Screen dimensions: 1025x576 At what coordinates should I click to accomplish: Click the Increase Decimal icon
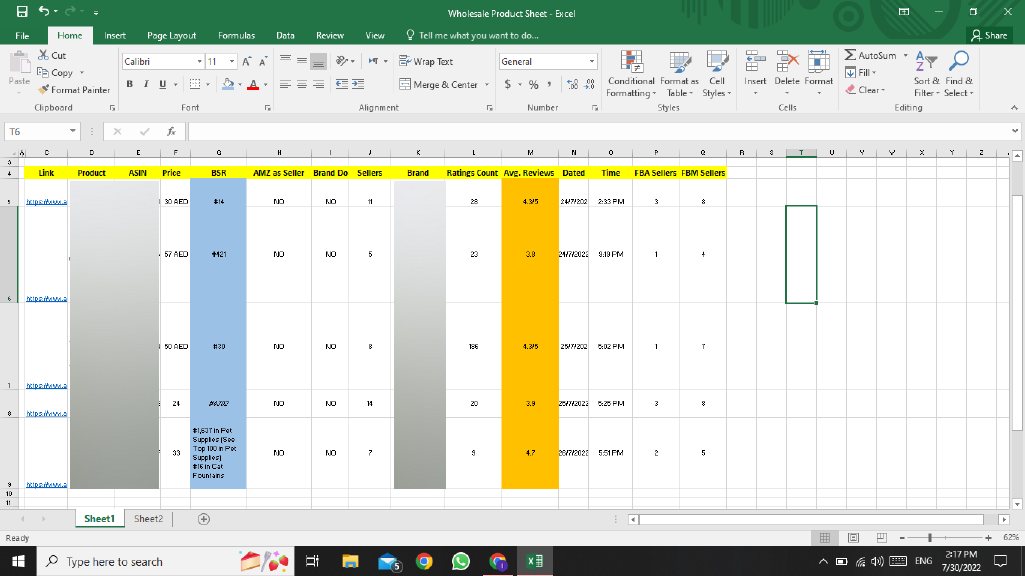point(573,84)
